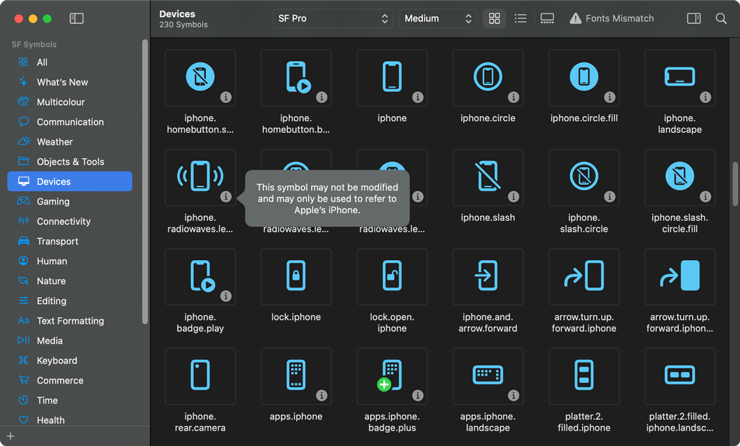This screenshot has height=446, width=740.
Task: Select the filled arrow.turn.up.forward.iphone symbol
Action: click(x=680, y=277)
